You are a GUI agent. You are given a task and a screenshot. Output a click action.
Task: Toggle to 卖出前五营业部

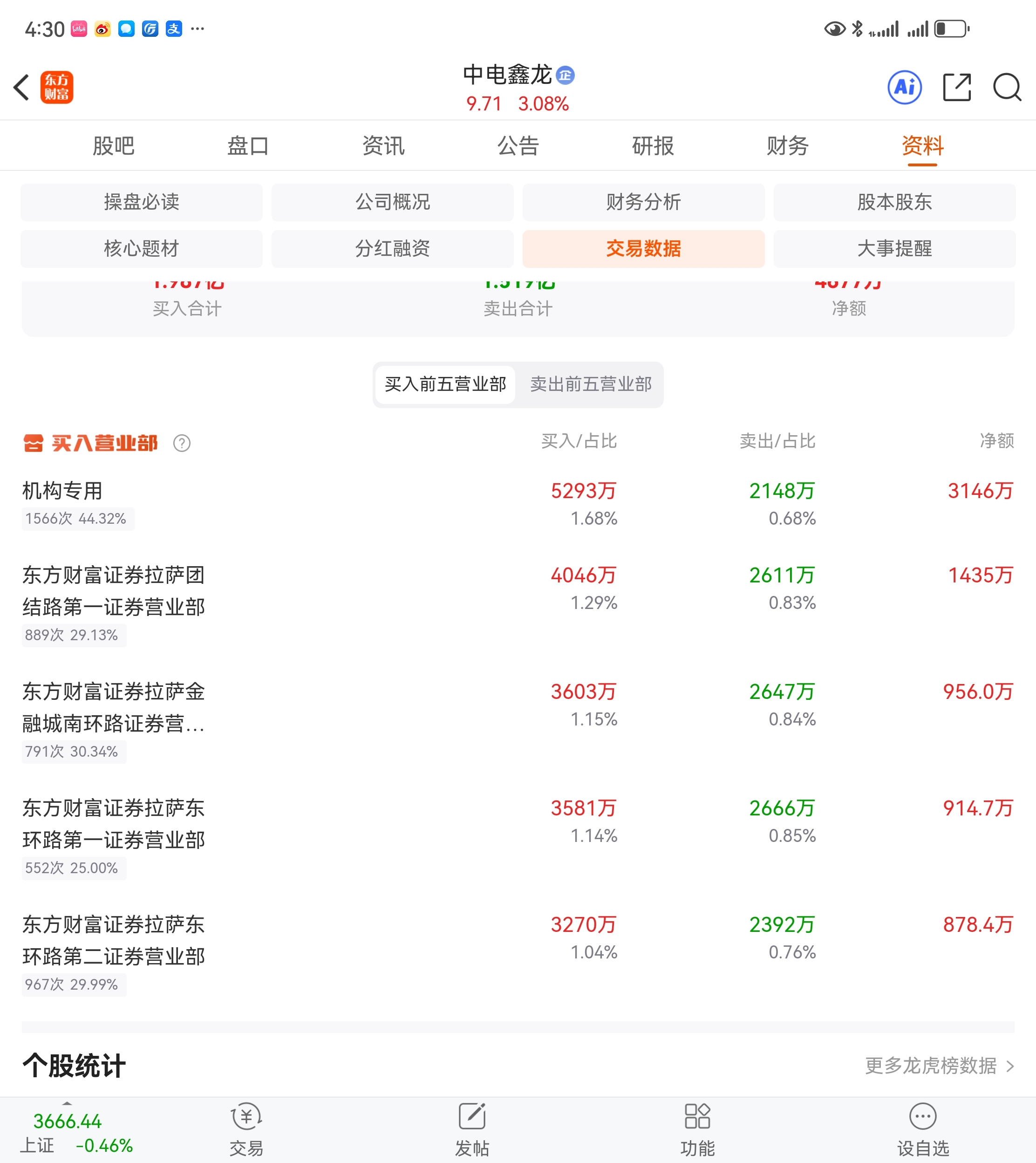pyautogui.click(x=591, y=384)
